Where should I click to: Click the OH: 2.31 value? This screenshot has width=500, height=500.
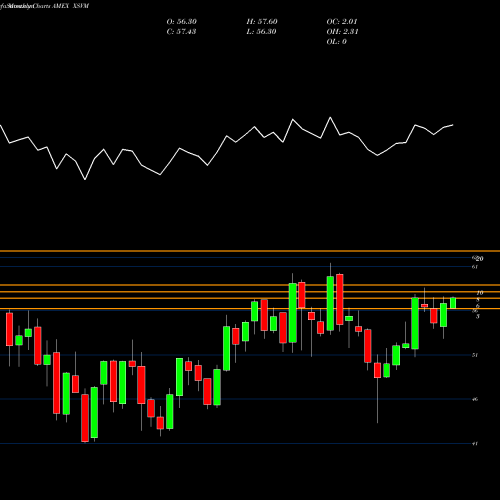342,32
